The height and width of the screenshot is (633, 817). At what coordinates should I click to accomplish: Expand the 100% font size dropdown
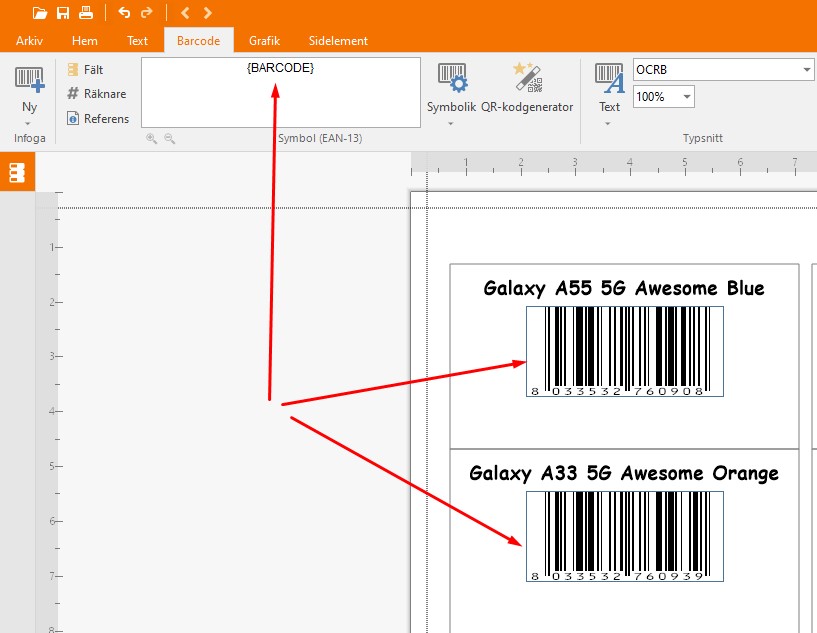click(688, 97)
